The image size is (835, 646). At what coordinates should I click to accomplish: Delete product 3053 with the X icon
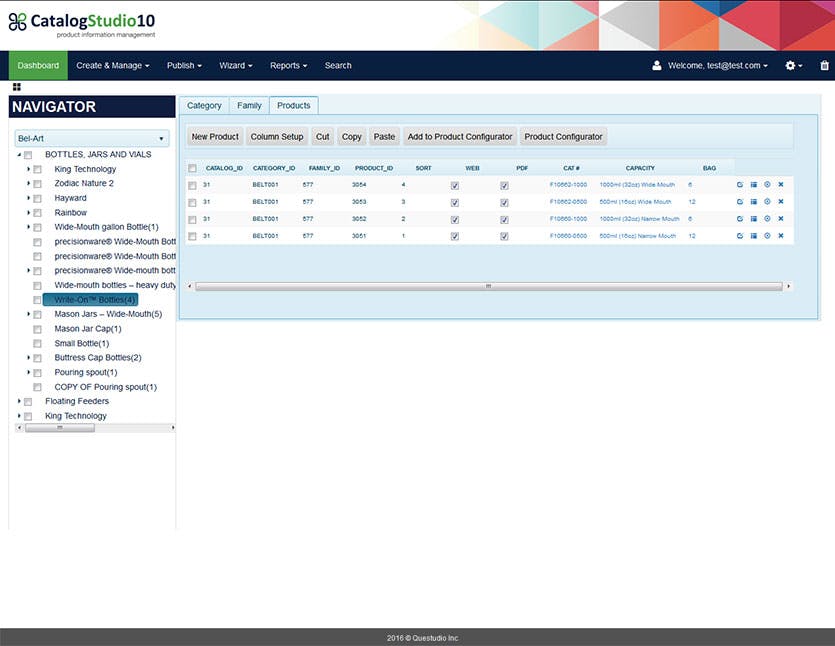tap(781, 201)
